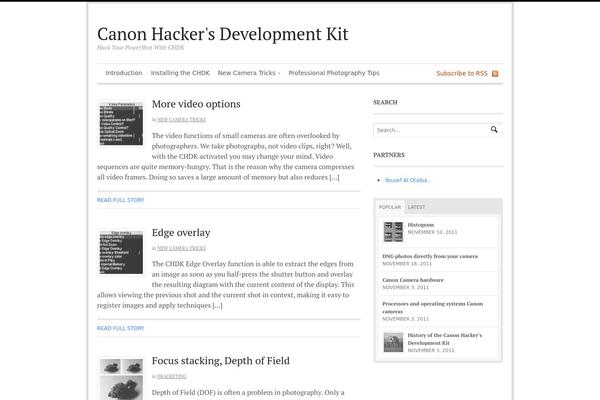Open Professional Photography Tips page
The height and width of the screenshot is (400, 600).
[x=334, y=73]
